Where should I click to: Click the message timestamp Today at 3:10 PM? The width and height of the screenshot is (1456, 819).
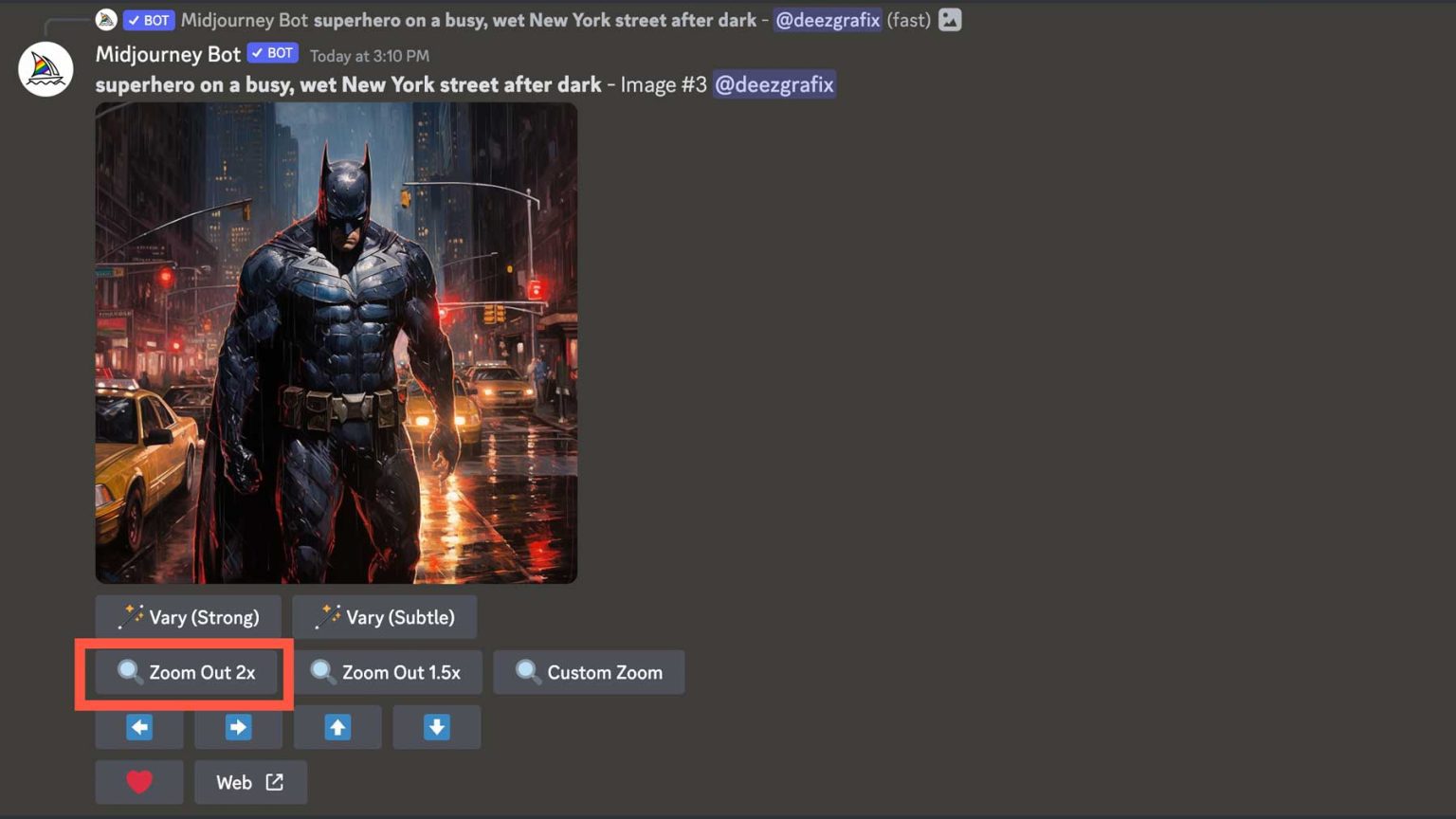368,56
